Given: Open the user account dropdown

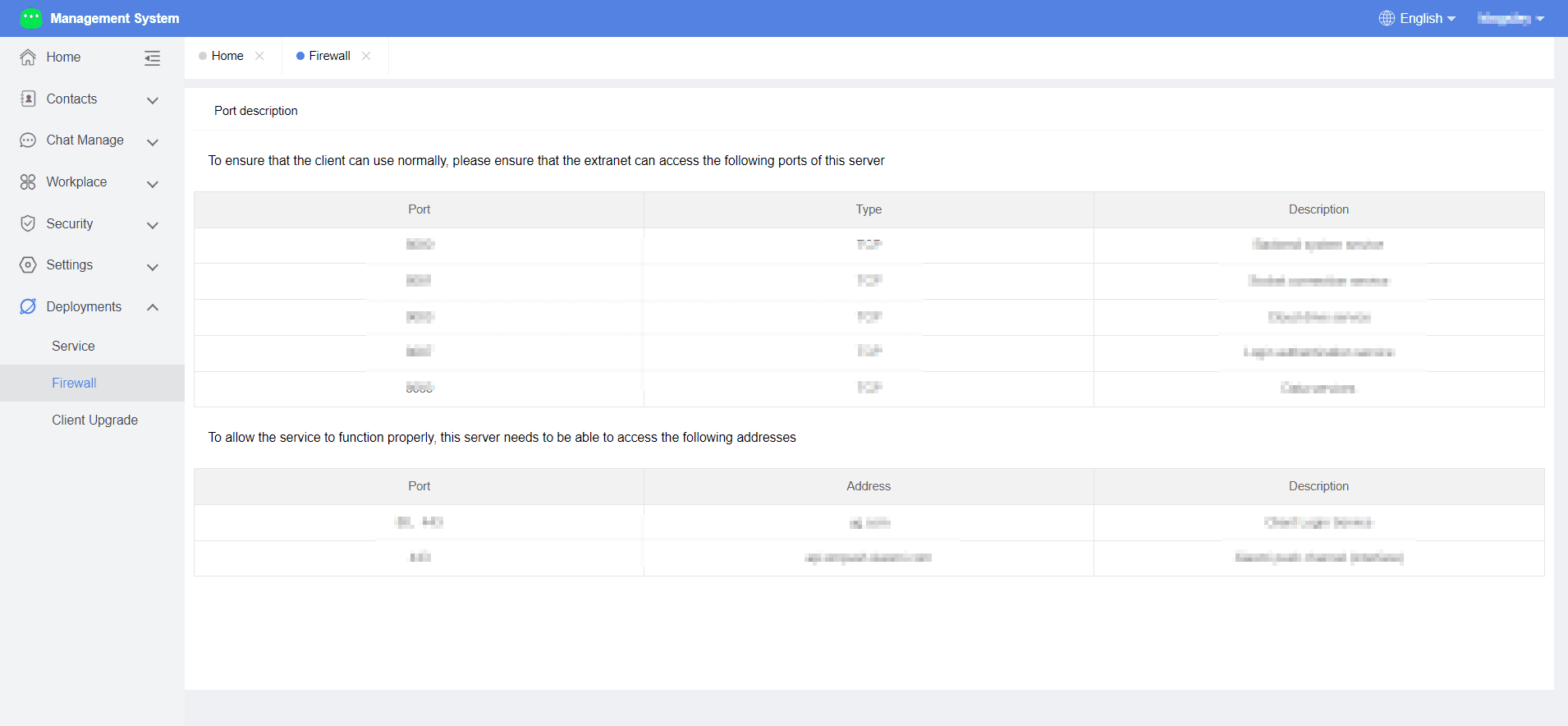Looking at the screenshot, I should [1511, 18].
